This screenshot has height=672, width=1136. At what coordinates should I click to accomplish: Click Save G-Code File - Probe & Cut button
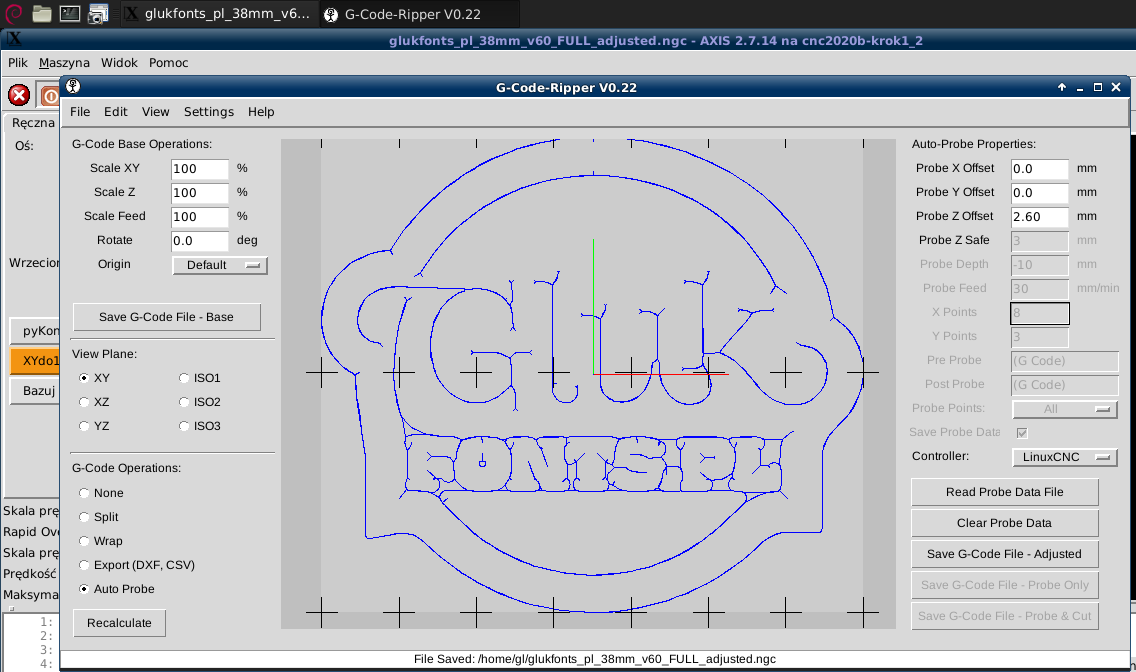tap(1005, 616)
